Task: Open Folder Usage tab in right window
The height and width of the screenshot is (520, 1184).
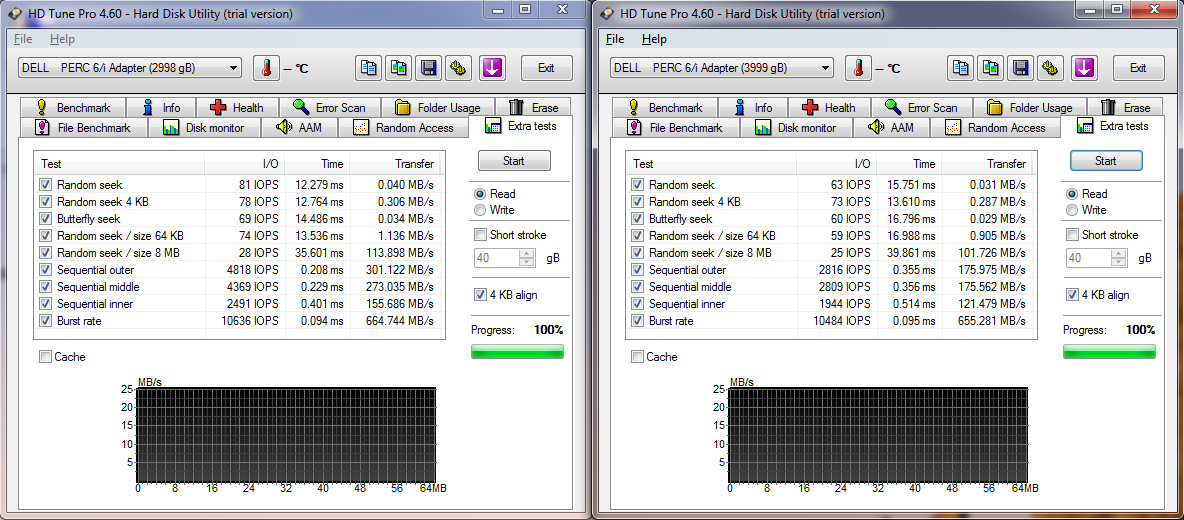Action: point(1030,108)
